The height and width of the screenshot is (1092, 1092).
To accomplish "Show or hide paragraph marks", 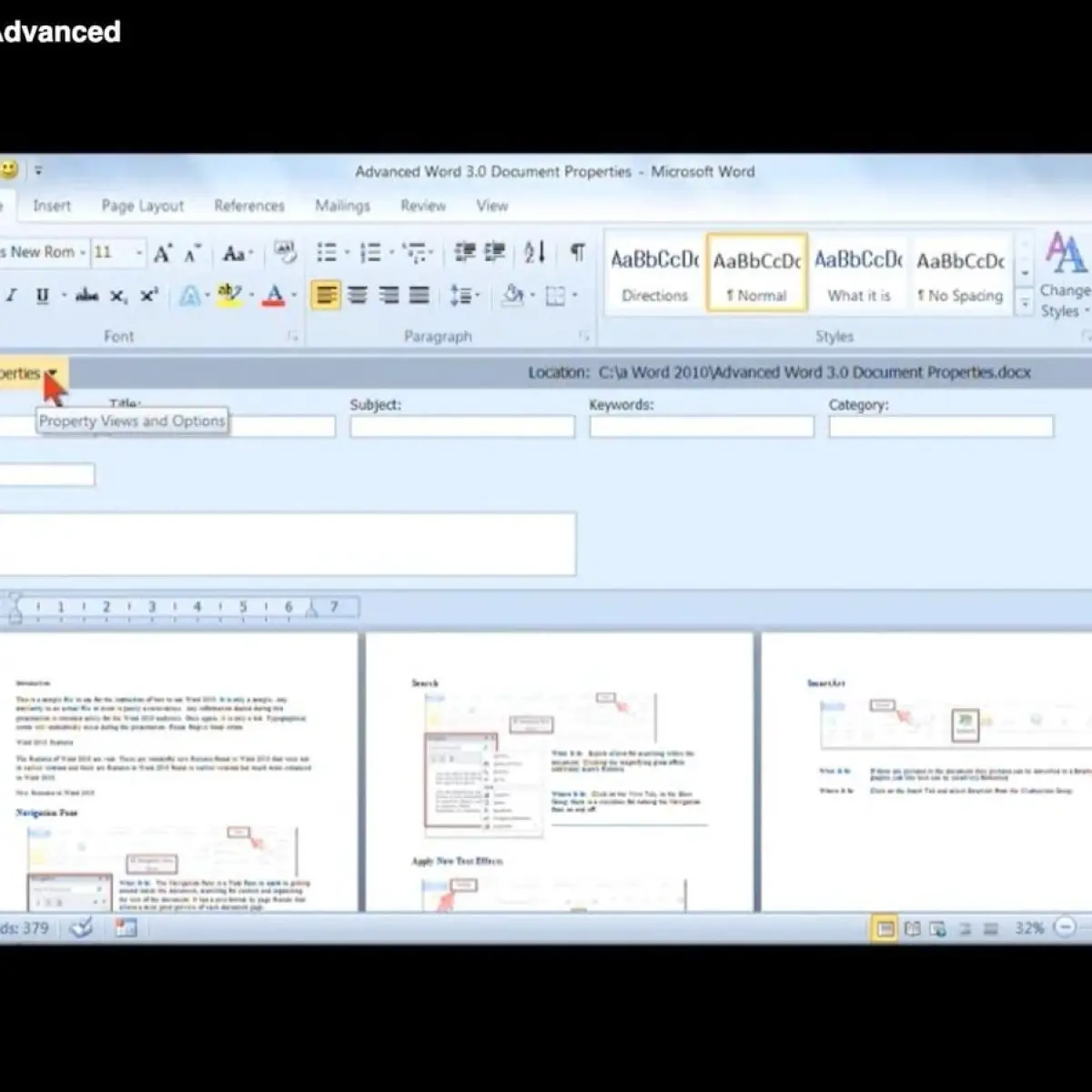I will (578, 252).
